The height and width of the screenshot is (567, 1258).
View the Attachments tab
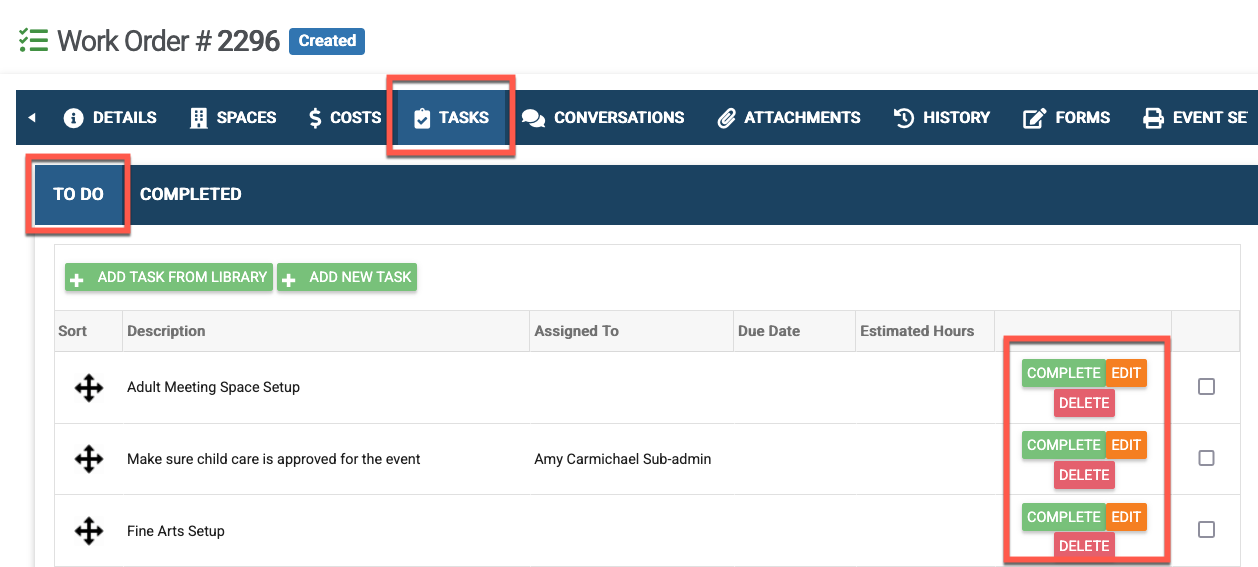pyautogui.click(x=788, y=118)
